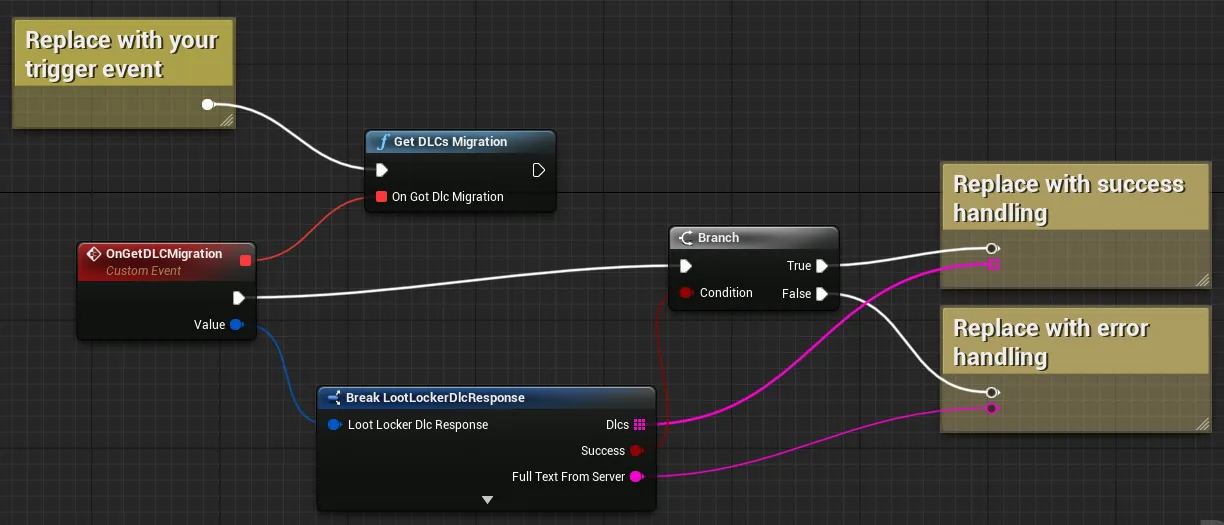Click the trigger event comment box corner handle

227,120
